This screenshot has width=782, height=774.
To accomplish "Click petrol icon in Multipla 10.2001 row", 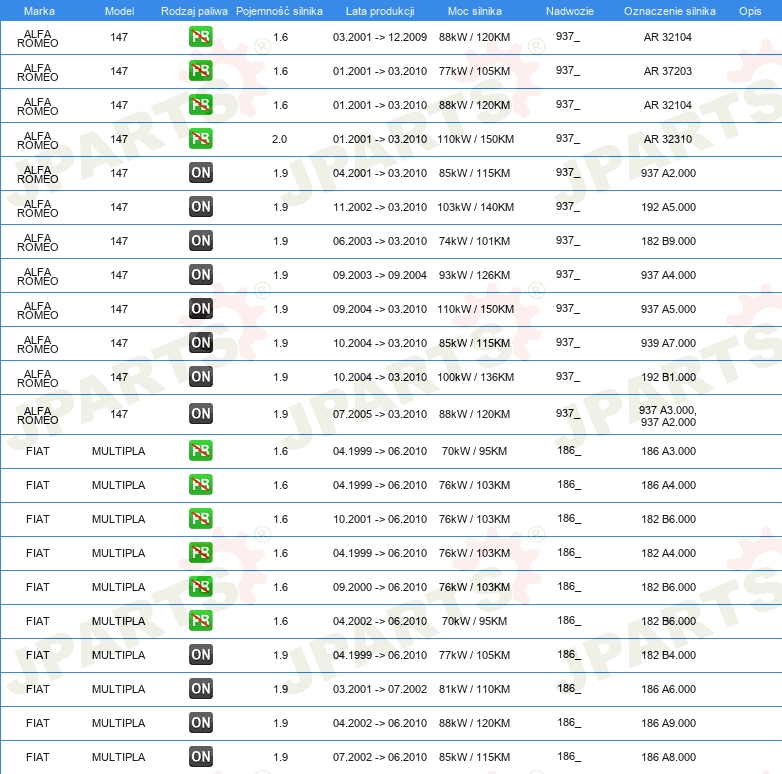I will point(200,519).
